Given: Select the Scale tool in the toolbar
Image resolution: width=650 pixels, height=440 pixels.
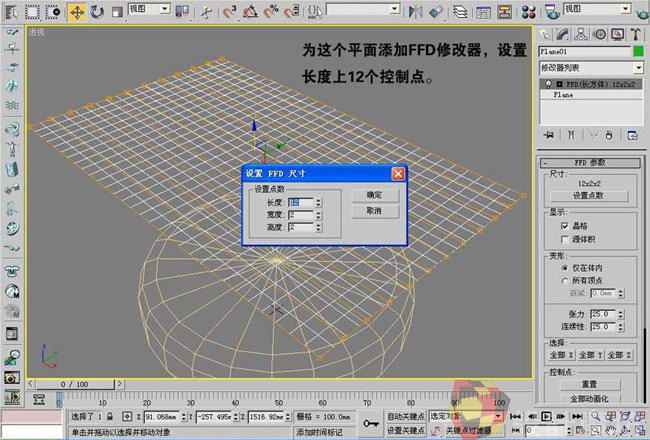Looking at the screenshot, I should [x=117, y=12].
